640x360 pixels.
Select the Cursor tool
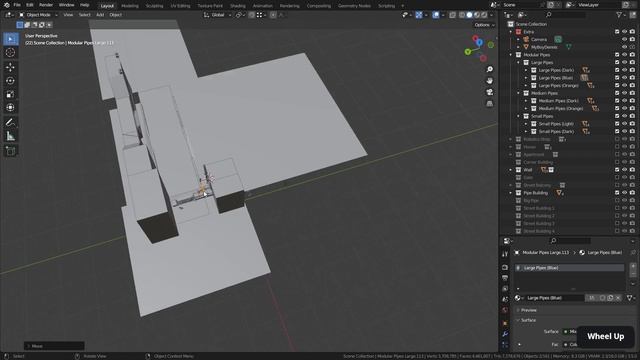click(x=11, y=53)
